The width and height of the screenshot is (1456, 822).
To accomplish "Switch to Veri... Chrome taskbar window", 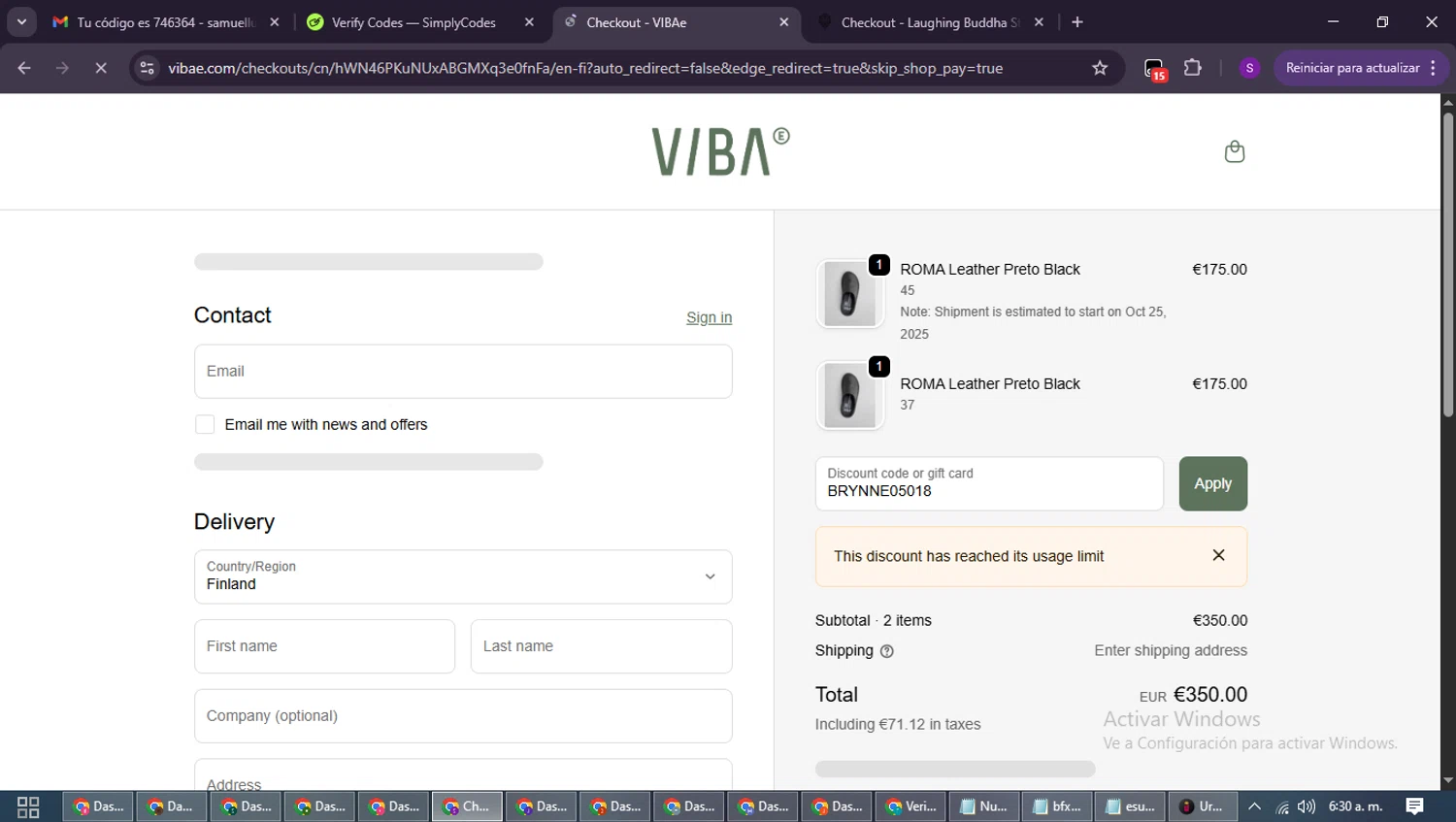I will (910, 806).
